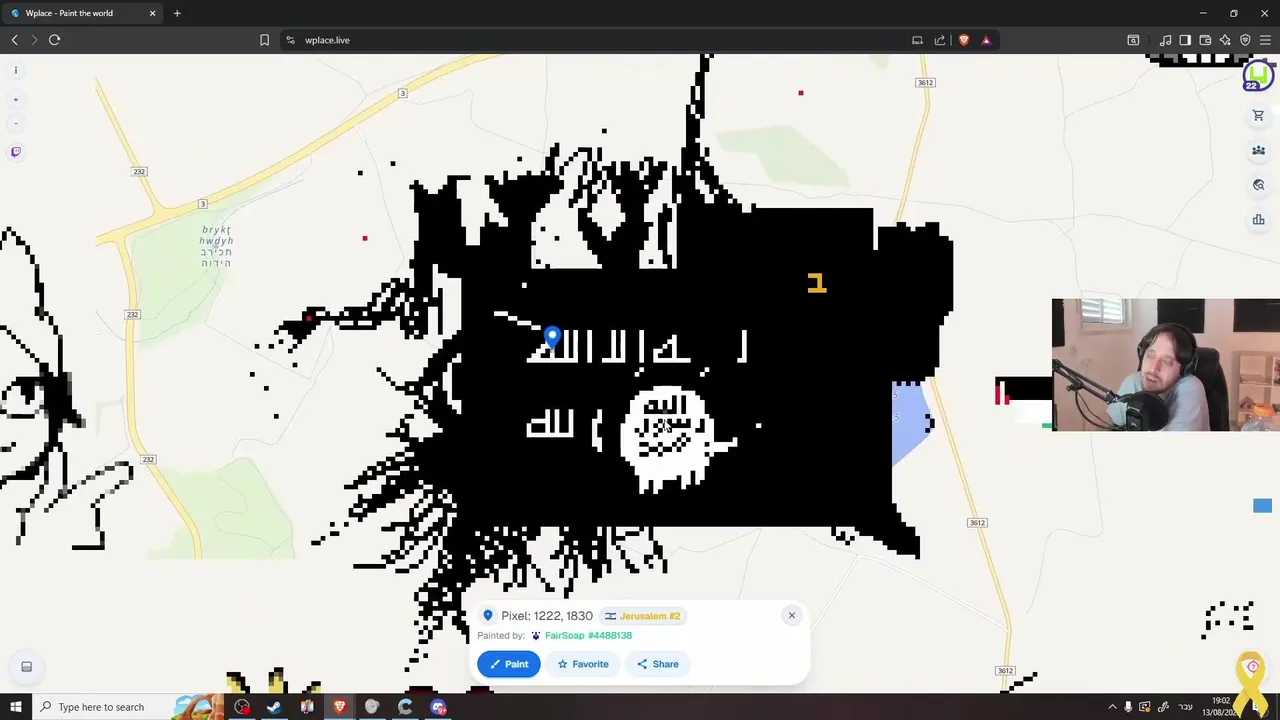The width and height of the screenshot is (1280, 720).
Task: Click the install app icon in address bar
Action: click(917, 40)
